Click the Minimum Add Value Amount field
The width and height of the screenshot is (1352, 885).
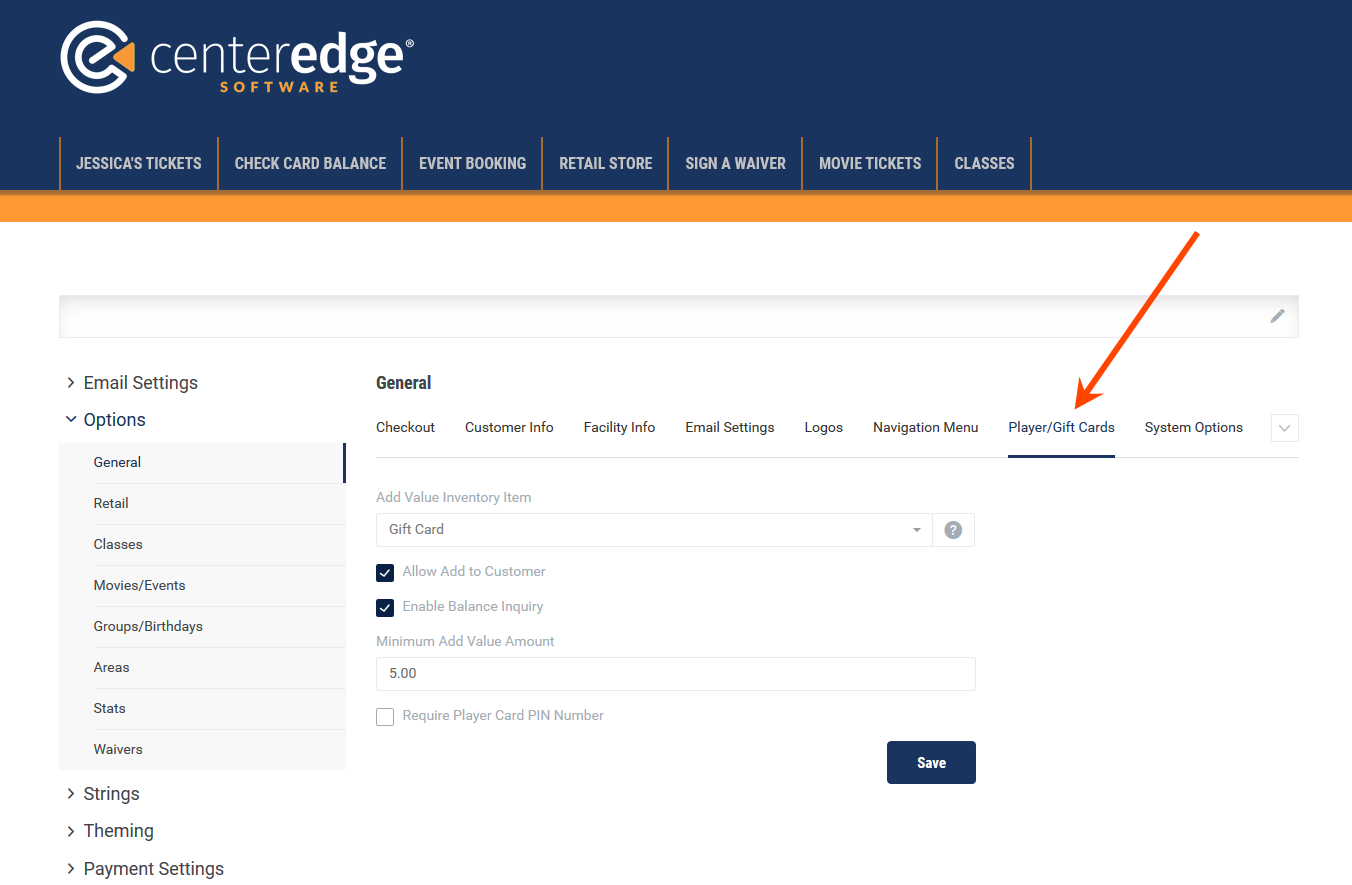[675, 674]
